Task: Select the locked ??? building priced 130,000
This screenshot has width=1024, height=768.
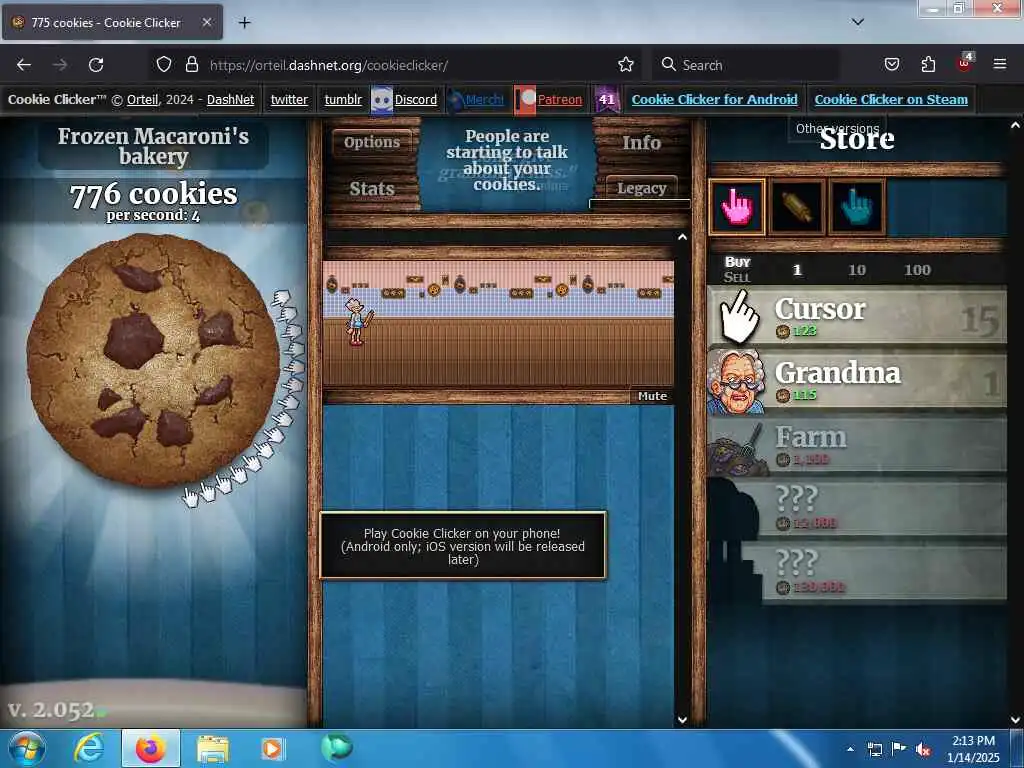Action: tap(857, 573)
